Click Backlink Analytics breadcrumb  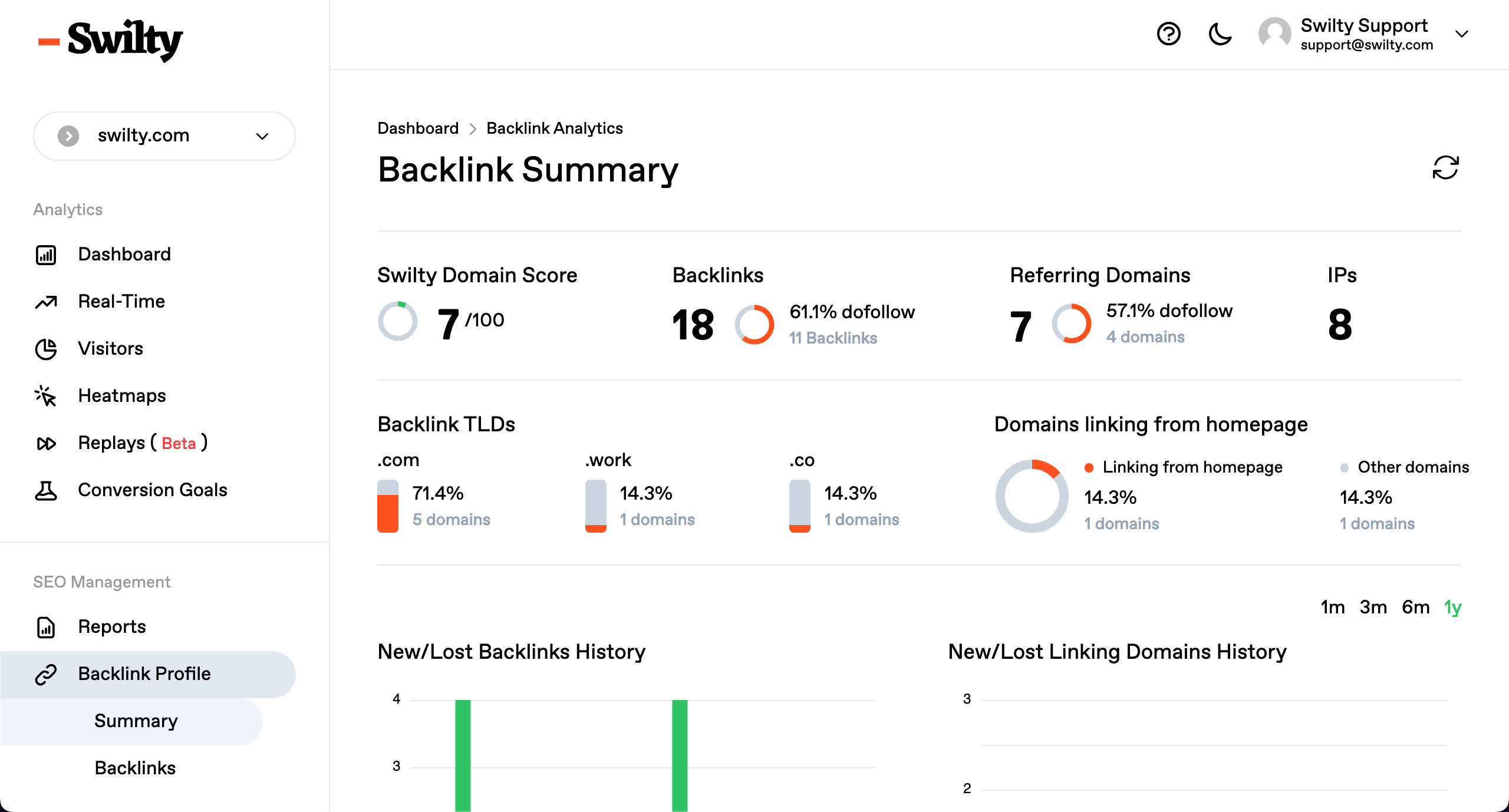[x=554, y=128]
